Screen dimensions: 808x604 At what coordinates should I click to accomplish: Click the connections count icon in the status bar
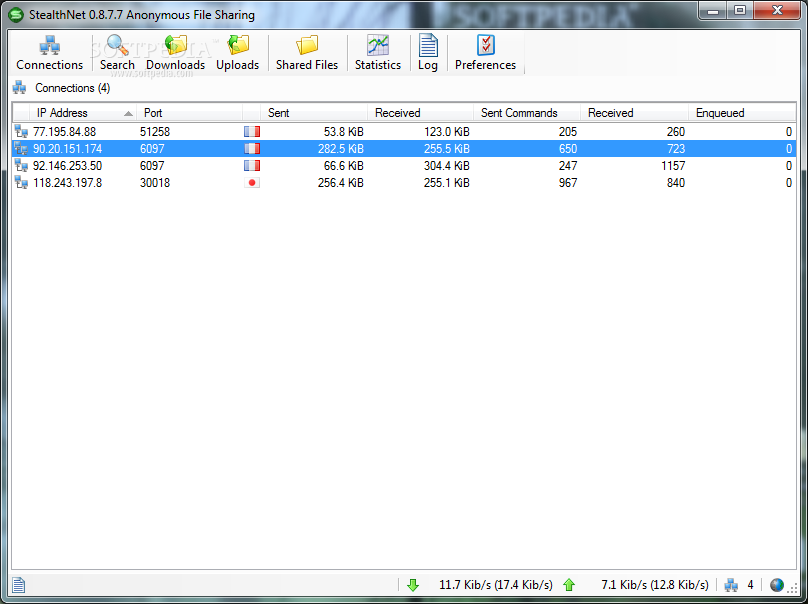[731, 585]
